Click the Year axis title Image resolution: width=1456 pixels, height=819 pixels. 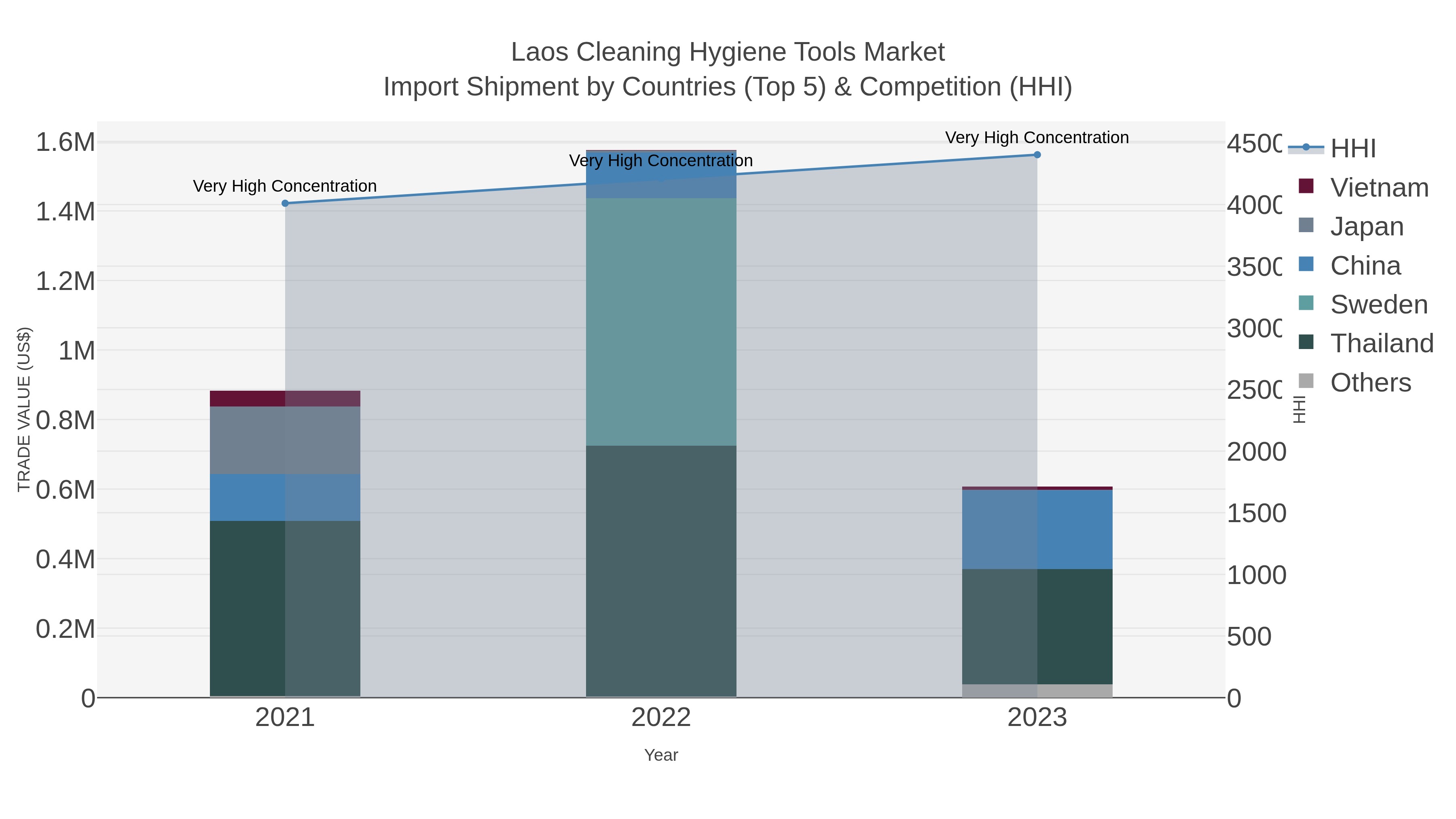[x=661, y=755]
